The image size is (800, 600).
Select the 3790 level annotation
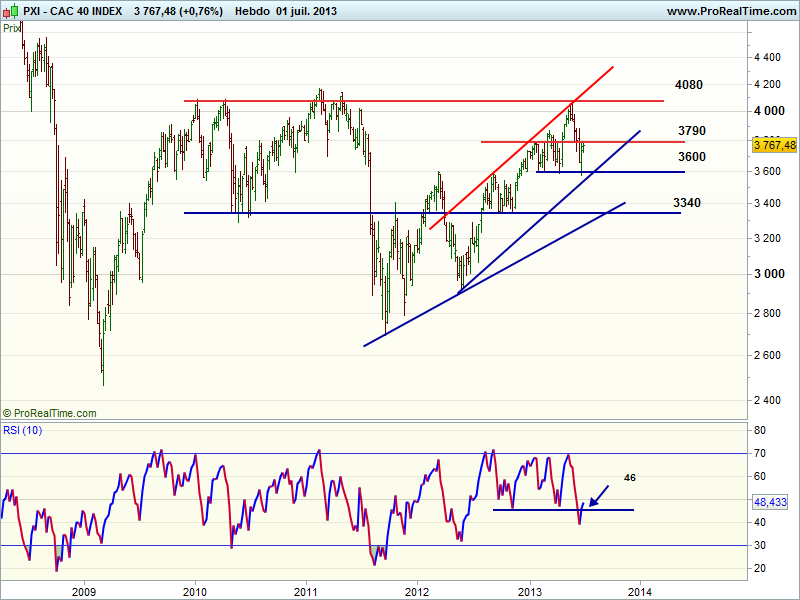tap(692, 131)
